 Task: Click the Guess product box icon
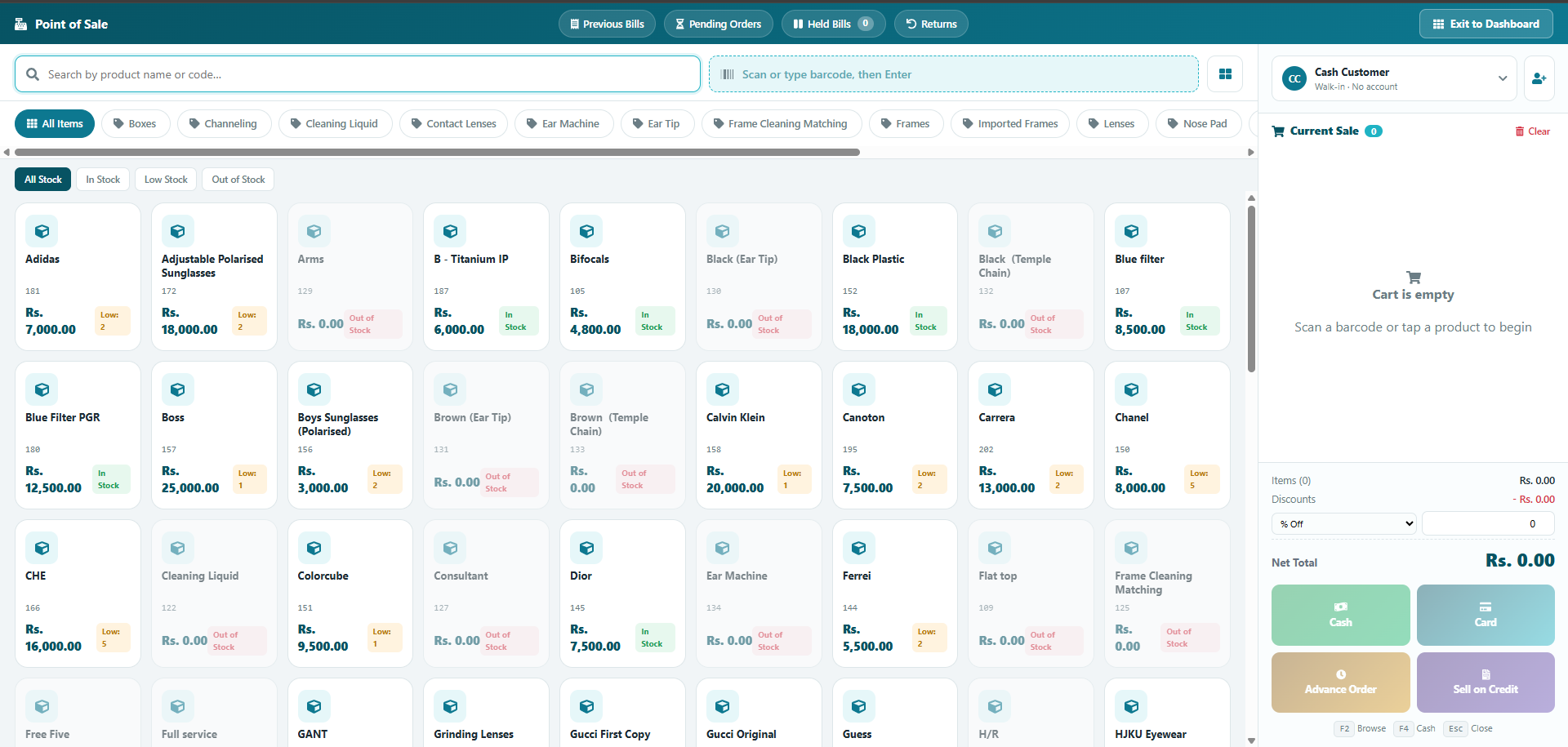coord(858,707)
